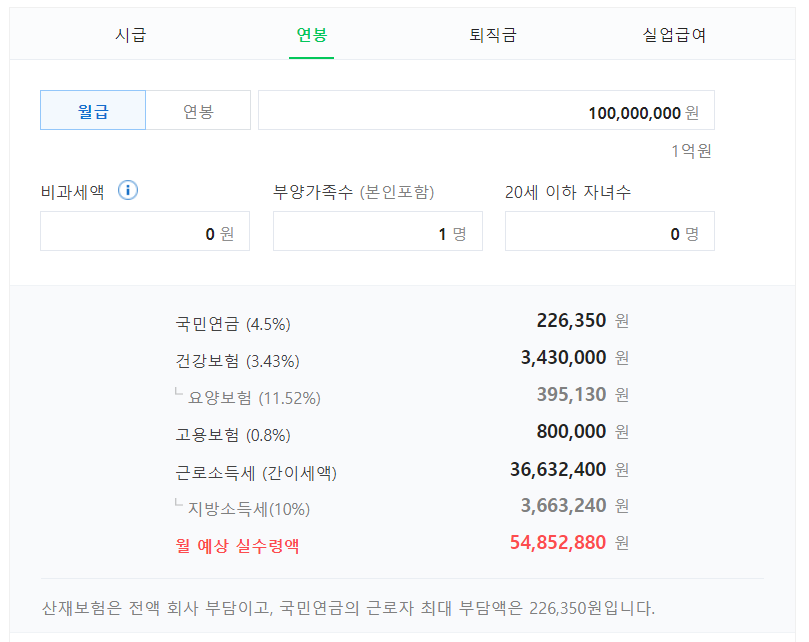809x642 pixels.
Task: Click the 월 예상 실수령액 total 54,852,880
Action: tap(558, 543)
